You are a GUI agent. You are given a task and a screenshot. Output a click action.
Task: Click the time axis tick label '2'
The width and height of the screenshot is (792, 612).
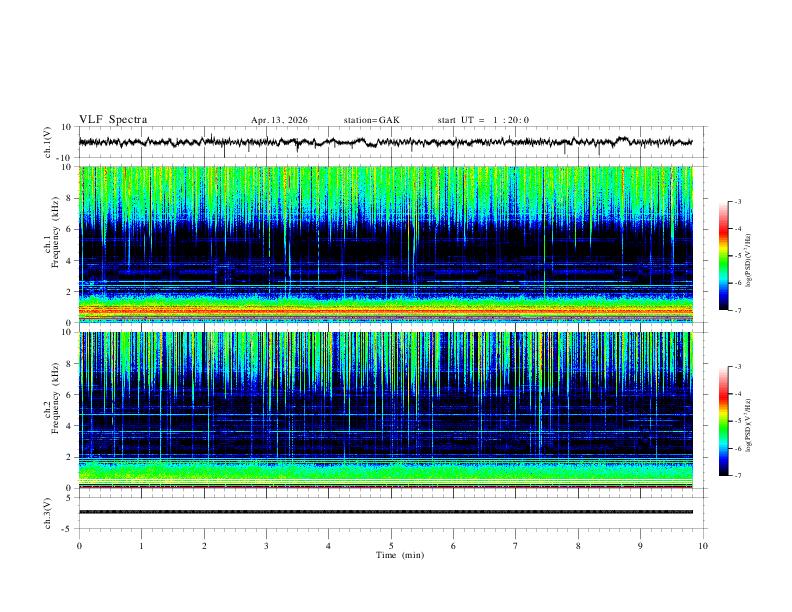click(204, 546)
